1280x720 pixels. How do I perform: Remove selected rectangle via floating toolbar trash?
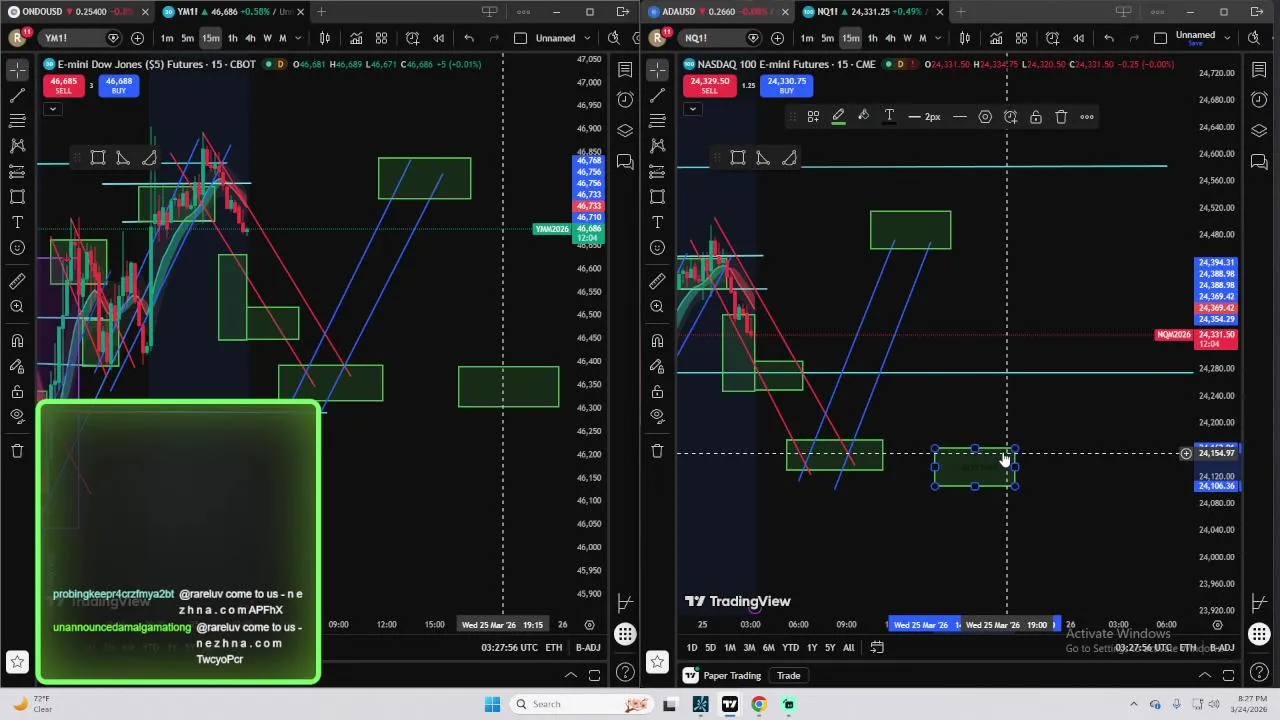click(1061, 117)
